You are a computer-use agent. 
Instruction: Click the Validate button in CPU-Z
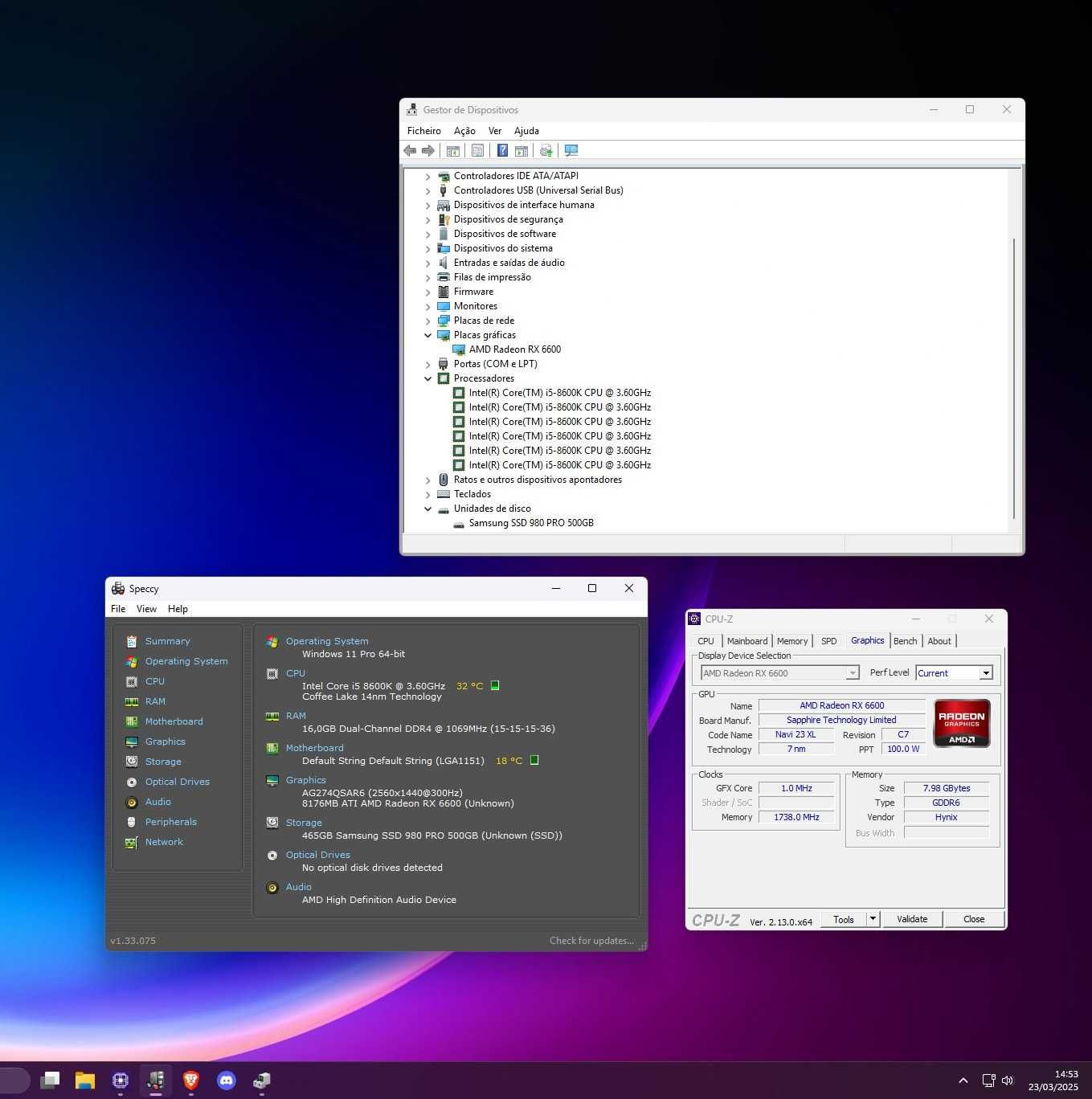(x=912, y=919)
